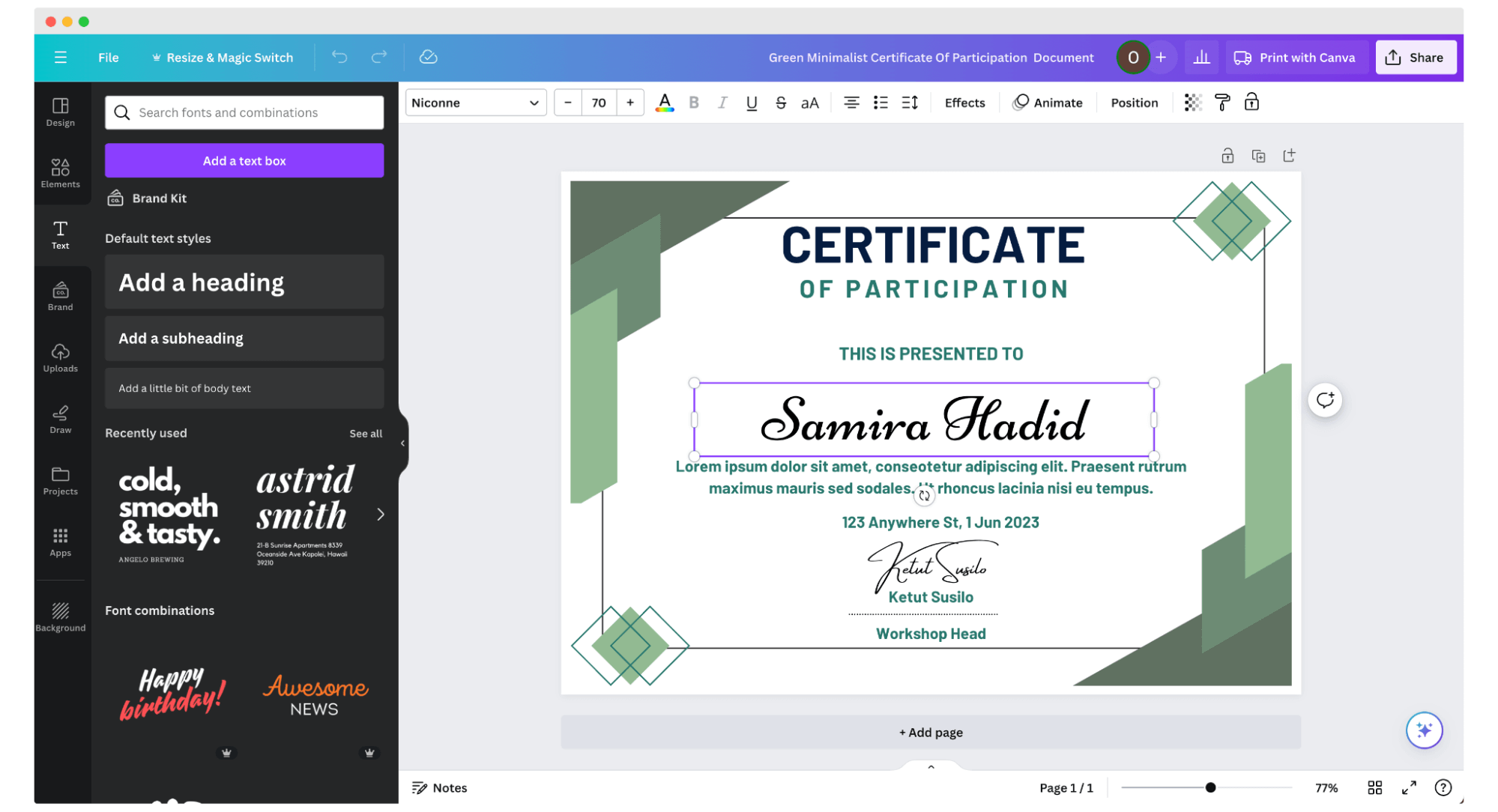Open the Design sidebar tab

pyautogui.click(x=61, y=112)
